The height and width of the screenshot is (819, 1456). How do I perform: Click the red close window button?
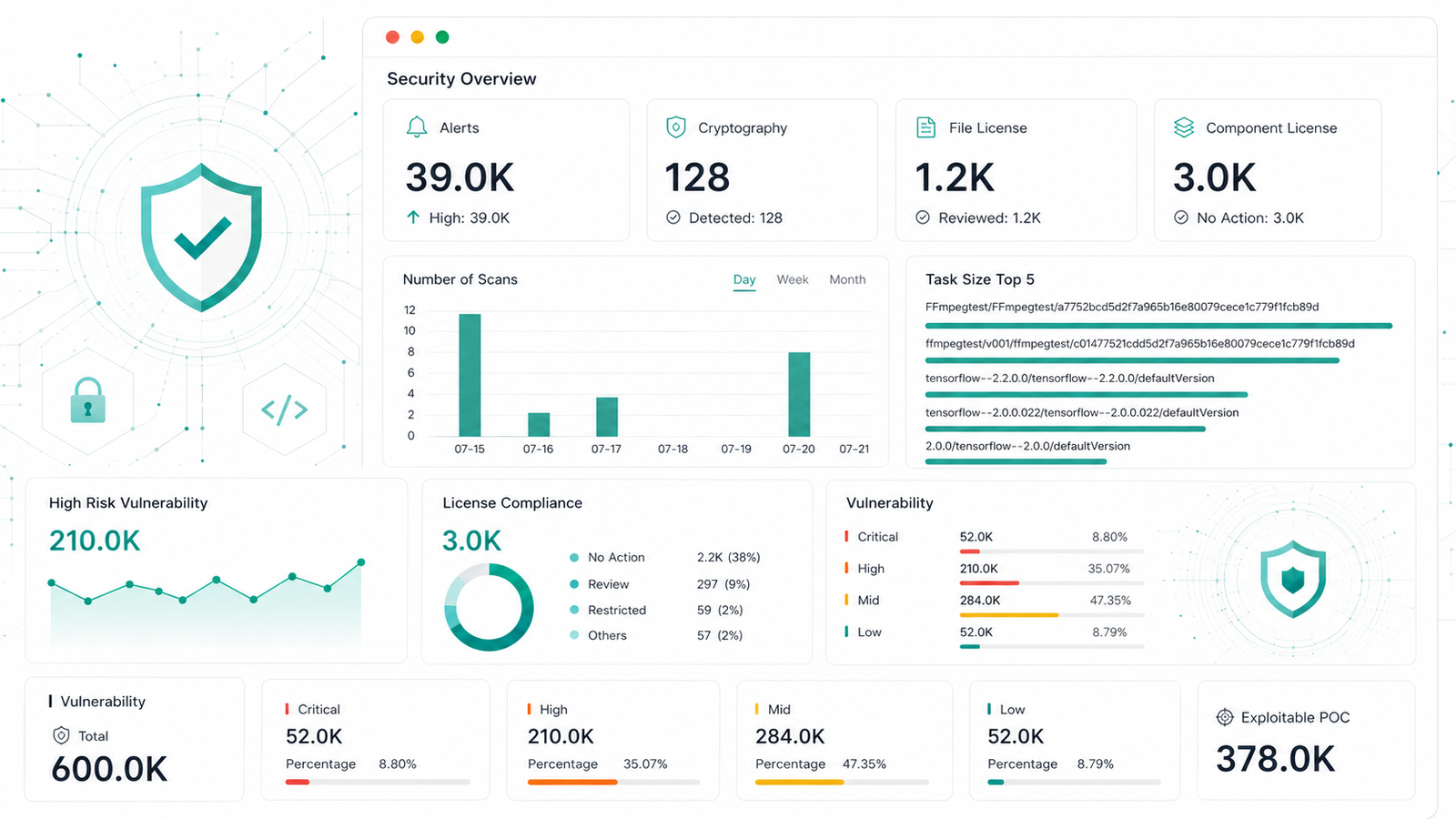pos(393,37)
